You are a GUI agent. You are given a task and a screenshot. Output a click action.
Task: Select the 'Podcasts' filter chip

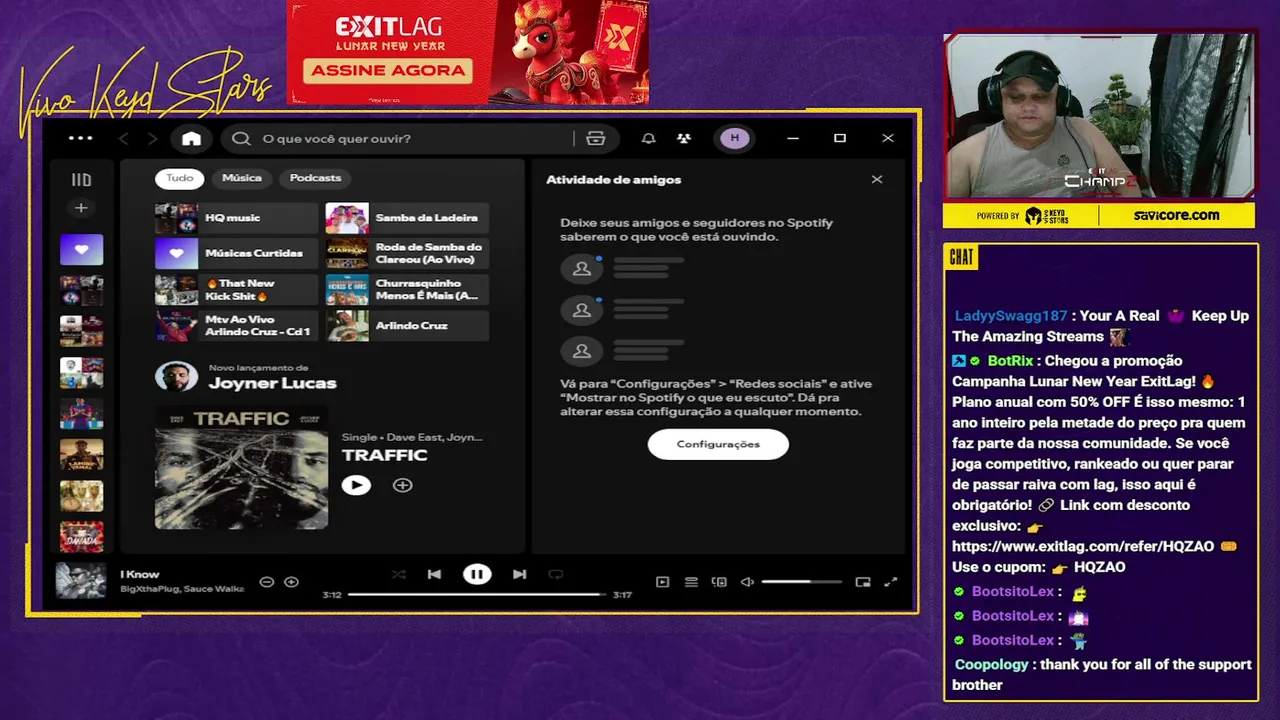[315, 178]
